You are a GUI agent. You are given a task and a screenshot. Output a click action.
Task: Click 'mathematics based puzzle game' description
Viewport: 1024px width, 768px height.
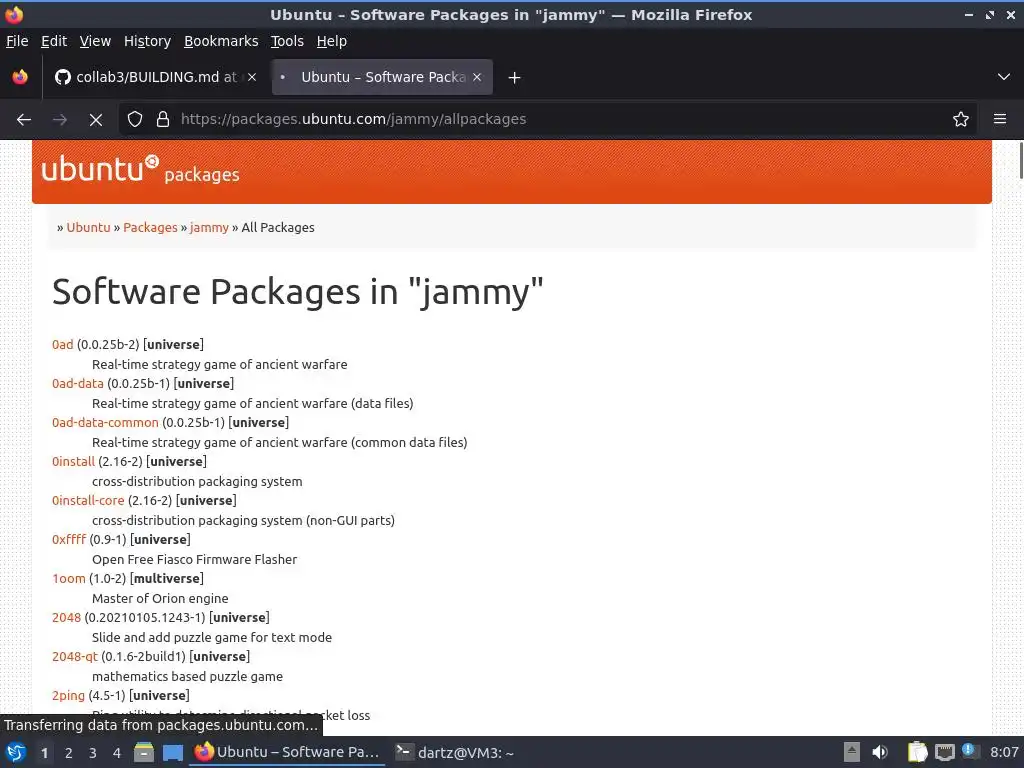click(187, 677)
